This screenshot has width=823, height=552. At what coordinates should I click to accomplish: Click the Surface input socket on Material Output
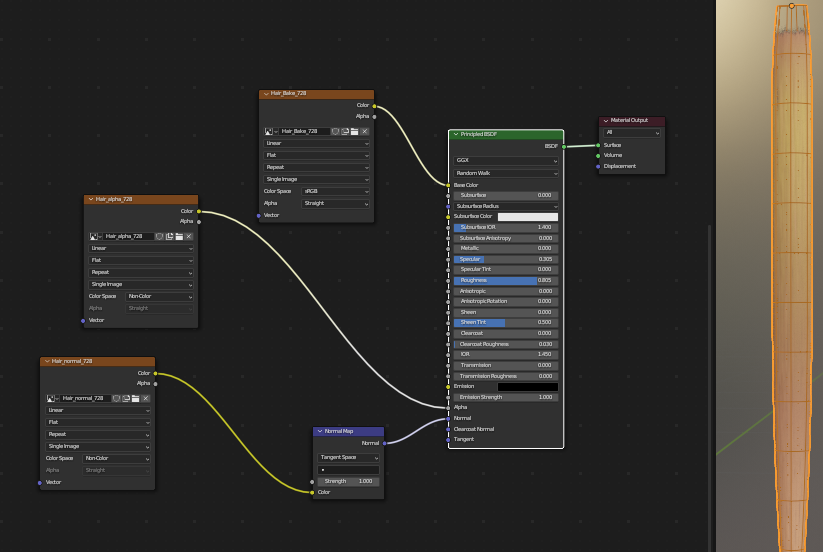pyautogui.click(x=598, y=145)
